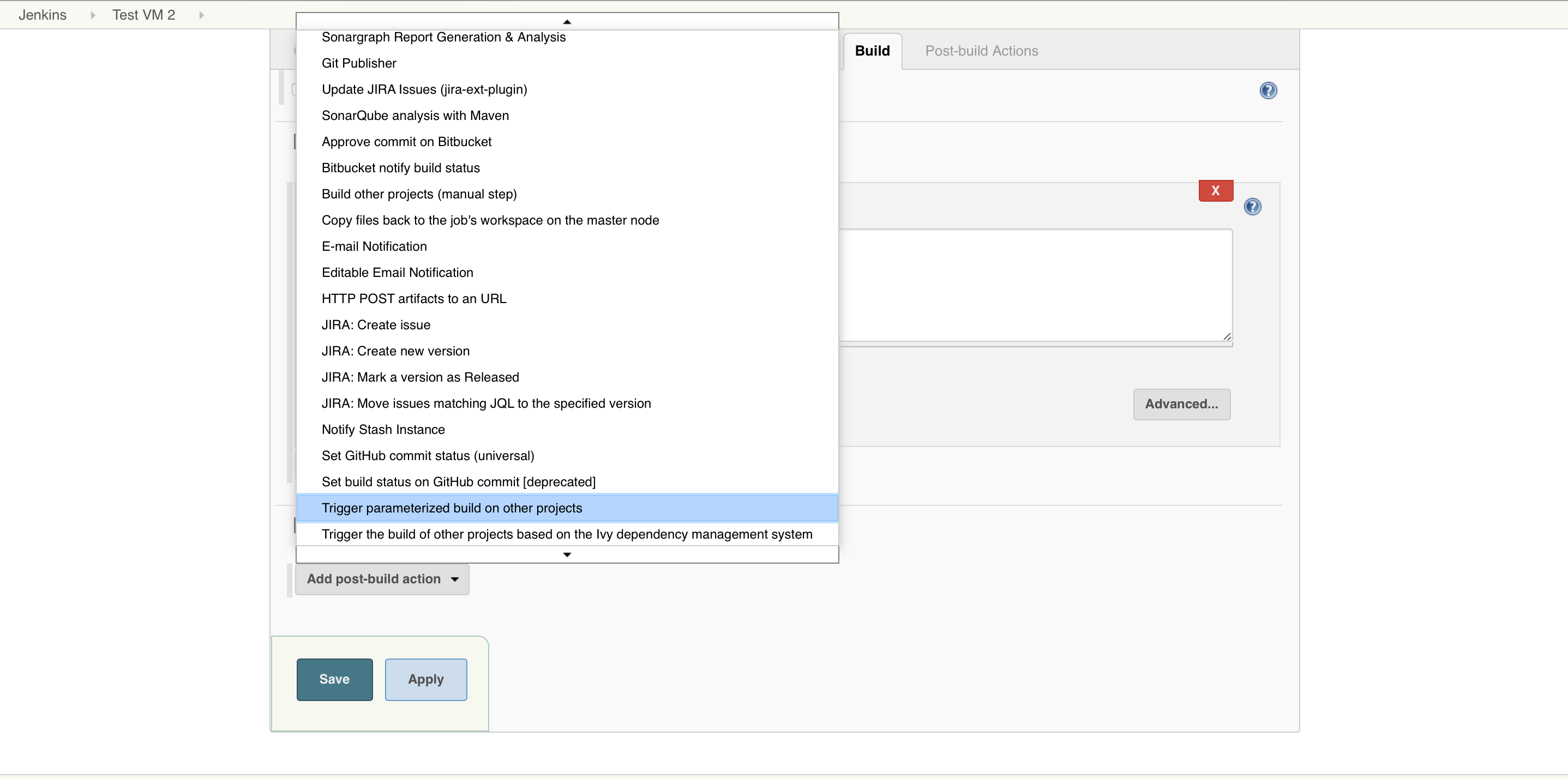Expand the Add post-build action dropdown

tap(384, 578)
